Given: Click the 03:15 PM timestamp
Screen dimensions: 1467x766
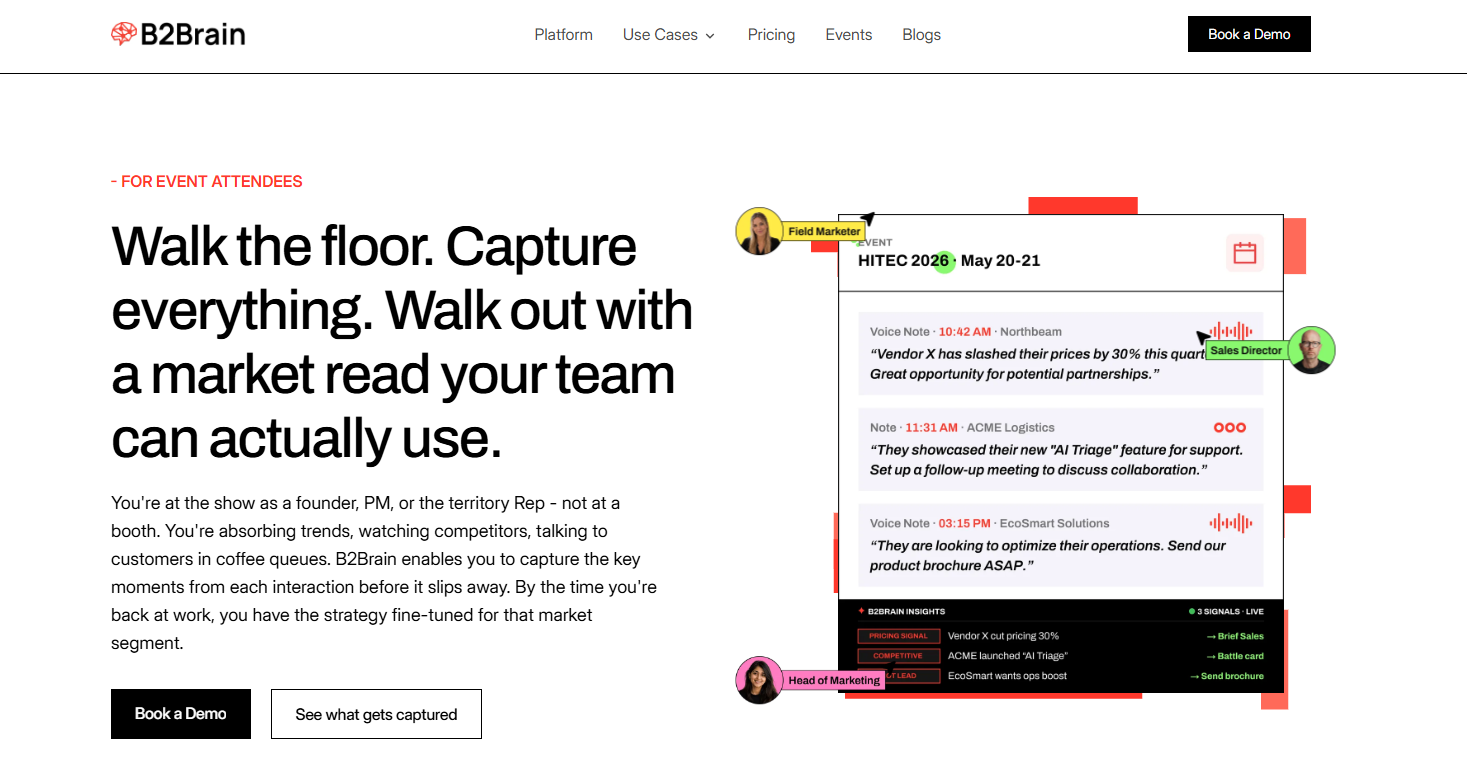Looking at the screenshot, I should click(964, 523).
